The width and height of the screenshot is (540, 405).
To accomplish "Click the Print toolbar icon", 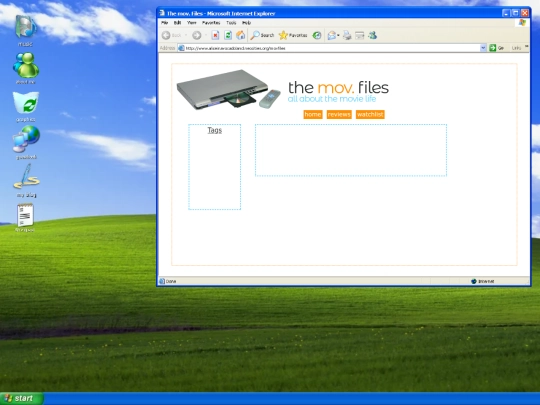I will (347, 35).
